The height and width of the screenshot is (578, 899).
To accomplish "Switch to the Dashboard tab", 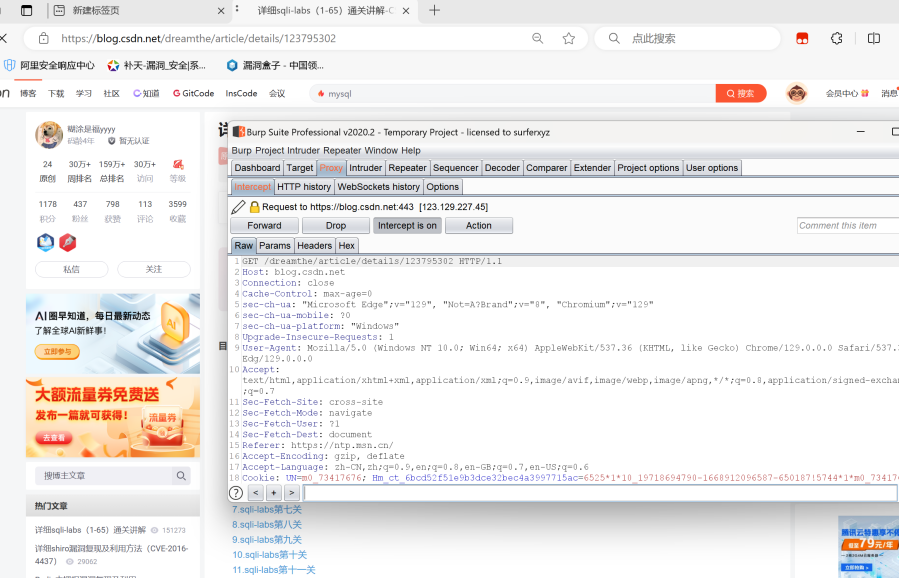I will coord(257,167).
